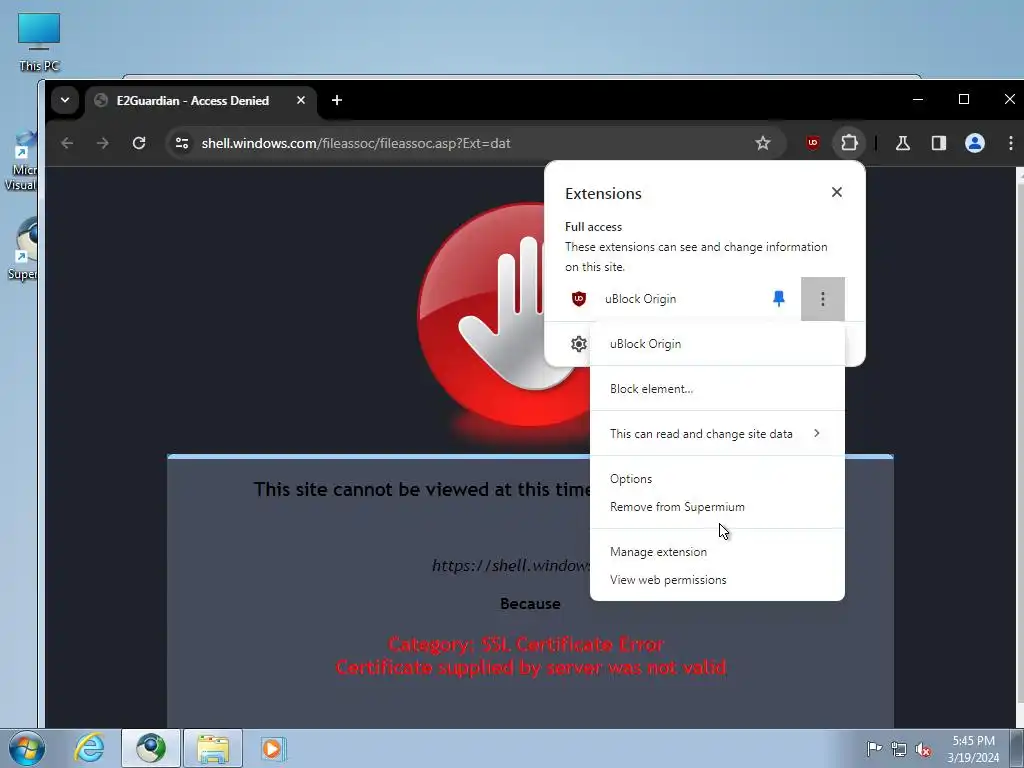The height and width of the screenshot is (768, 1024).
Task: Open Options in the extension menu
Action: tap(717, 479)
